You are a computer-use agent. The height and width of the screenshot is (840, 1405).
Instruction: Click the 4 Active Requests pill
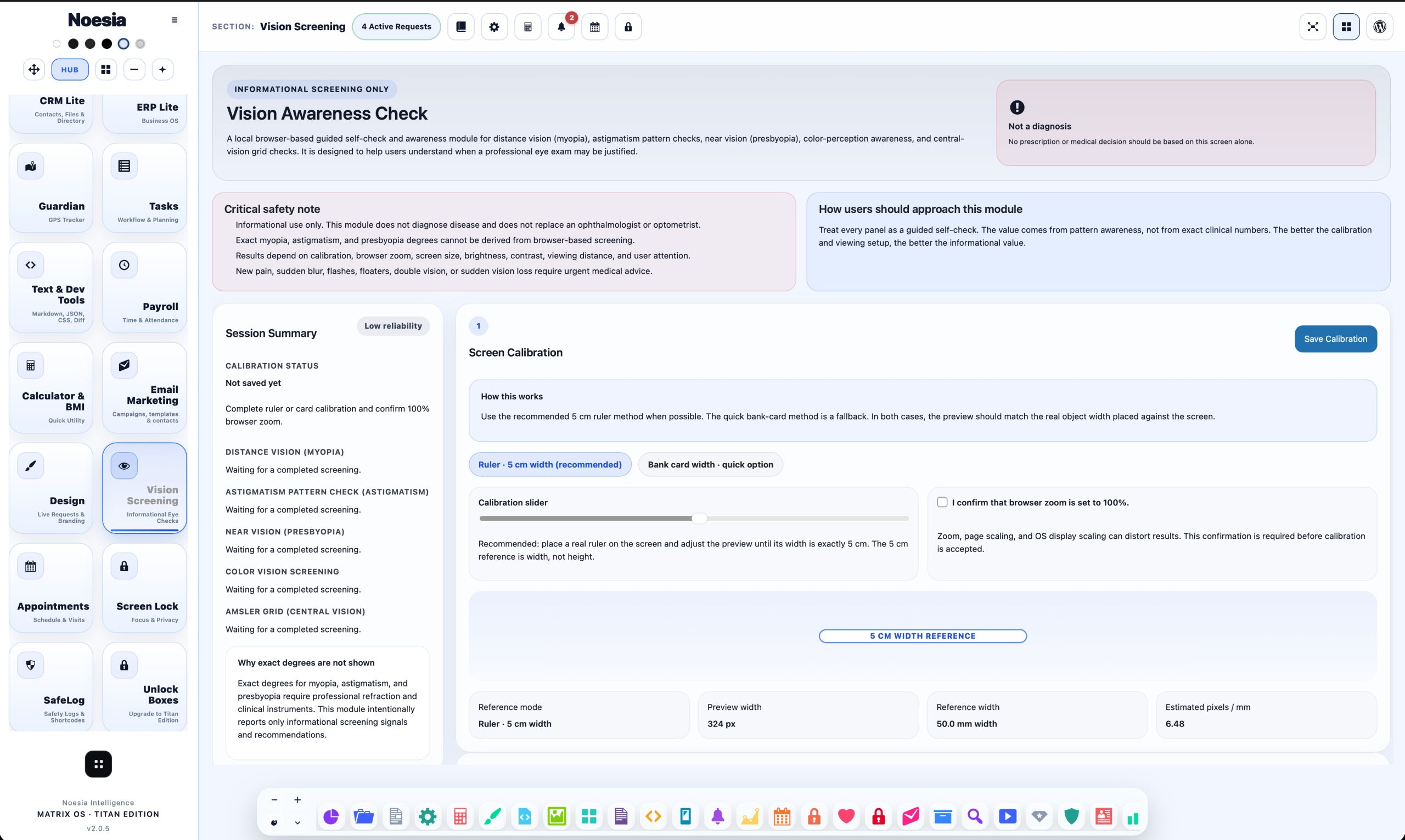pos(396,26)
